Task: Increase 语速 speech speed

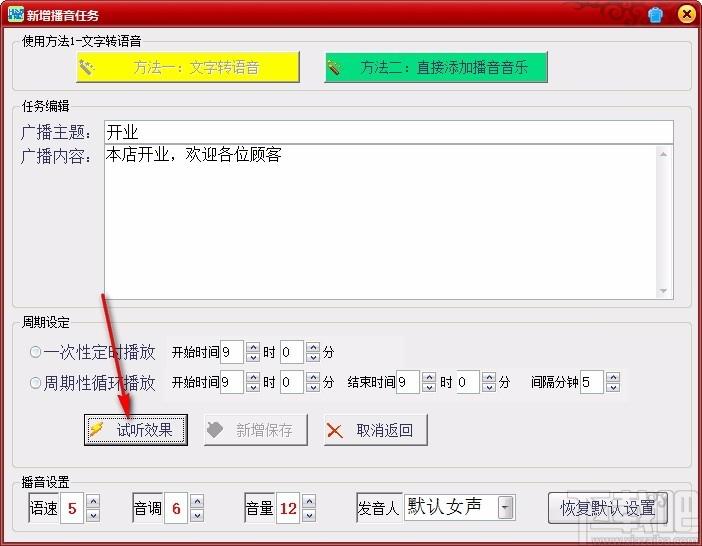Action: (93, 501)
